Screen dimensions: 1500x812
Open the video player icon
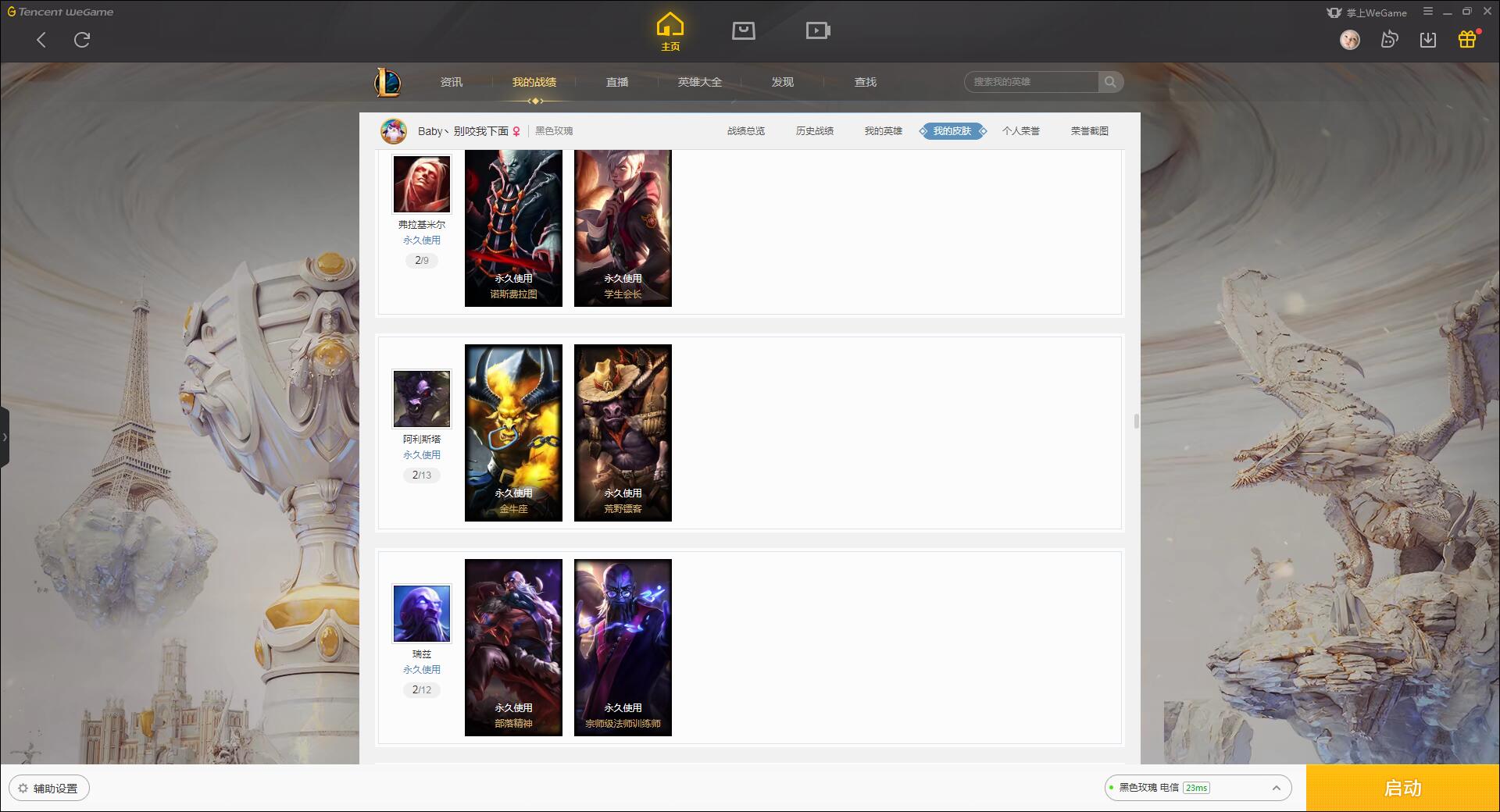(x=818, y=30)
